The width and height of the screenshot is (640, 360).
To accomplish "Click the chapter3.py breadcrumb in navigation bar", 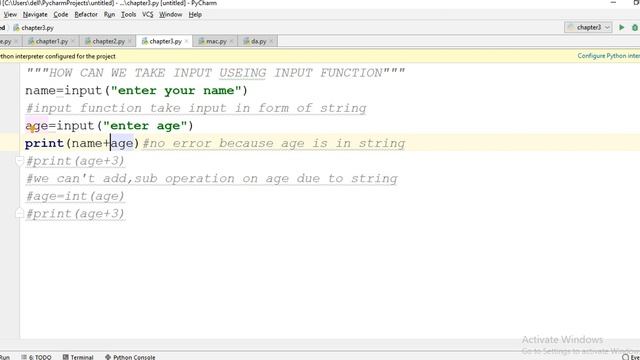I will click(33, 28).
